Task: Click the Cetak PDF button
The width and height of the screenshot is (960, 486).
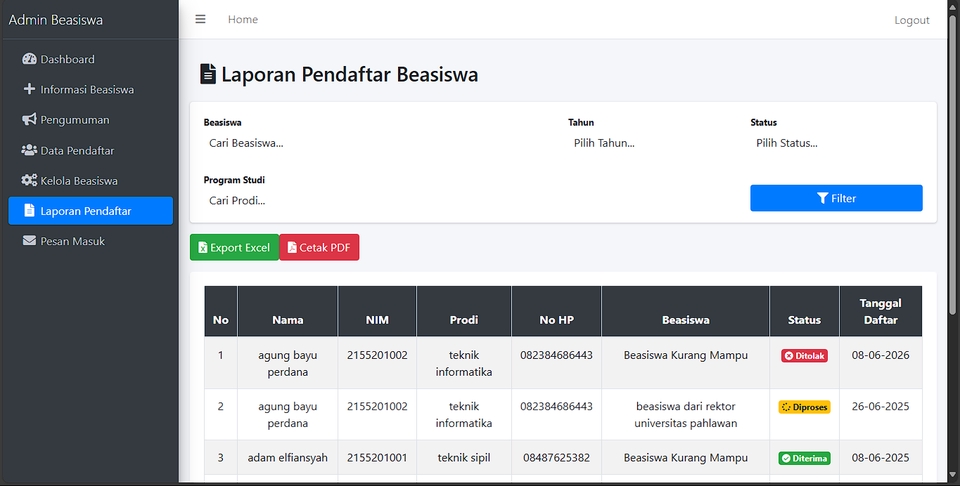Action: tap(319, 247)
